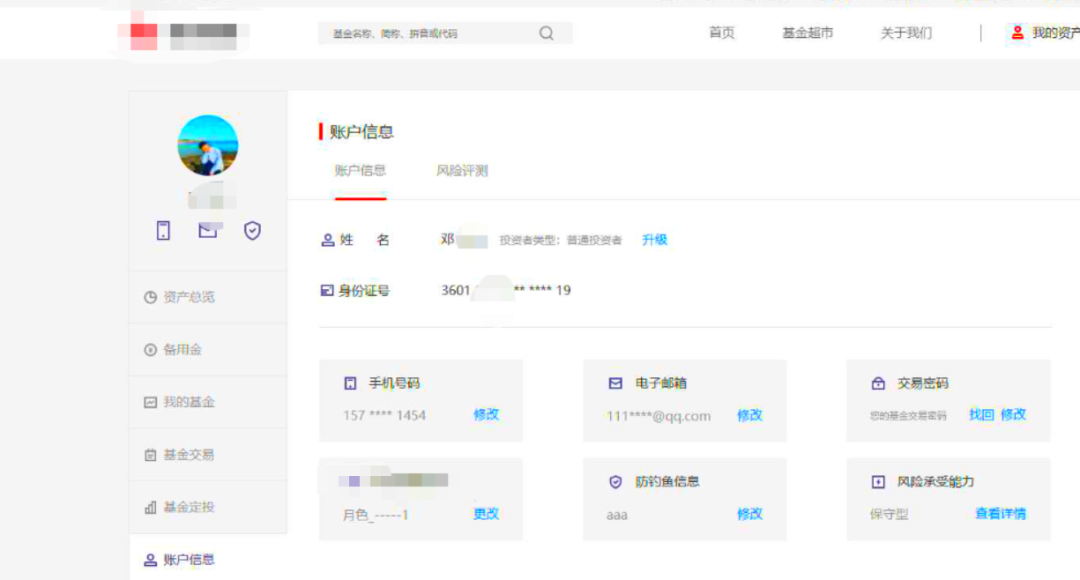Click the profile avatar picture

pyautogui.click(x=208, y=146)
